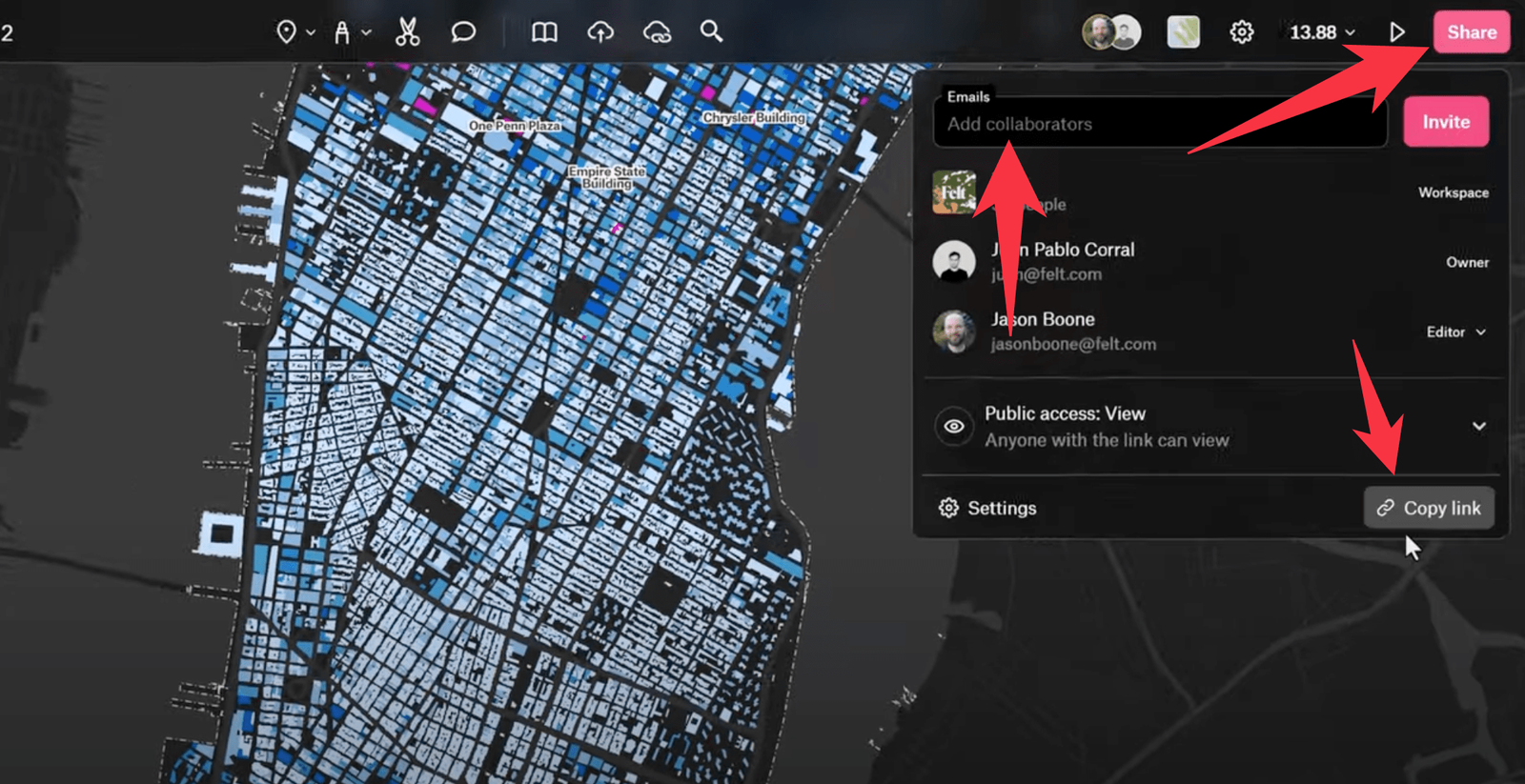The height and width of the screenshot is (784, 1525).
Task: Open cloud sources connection icon
Action: (x=657, y=33)
